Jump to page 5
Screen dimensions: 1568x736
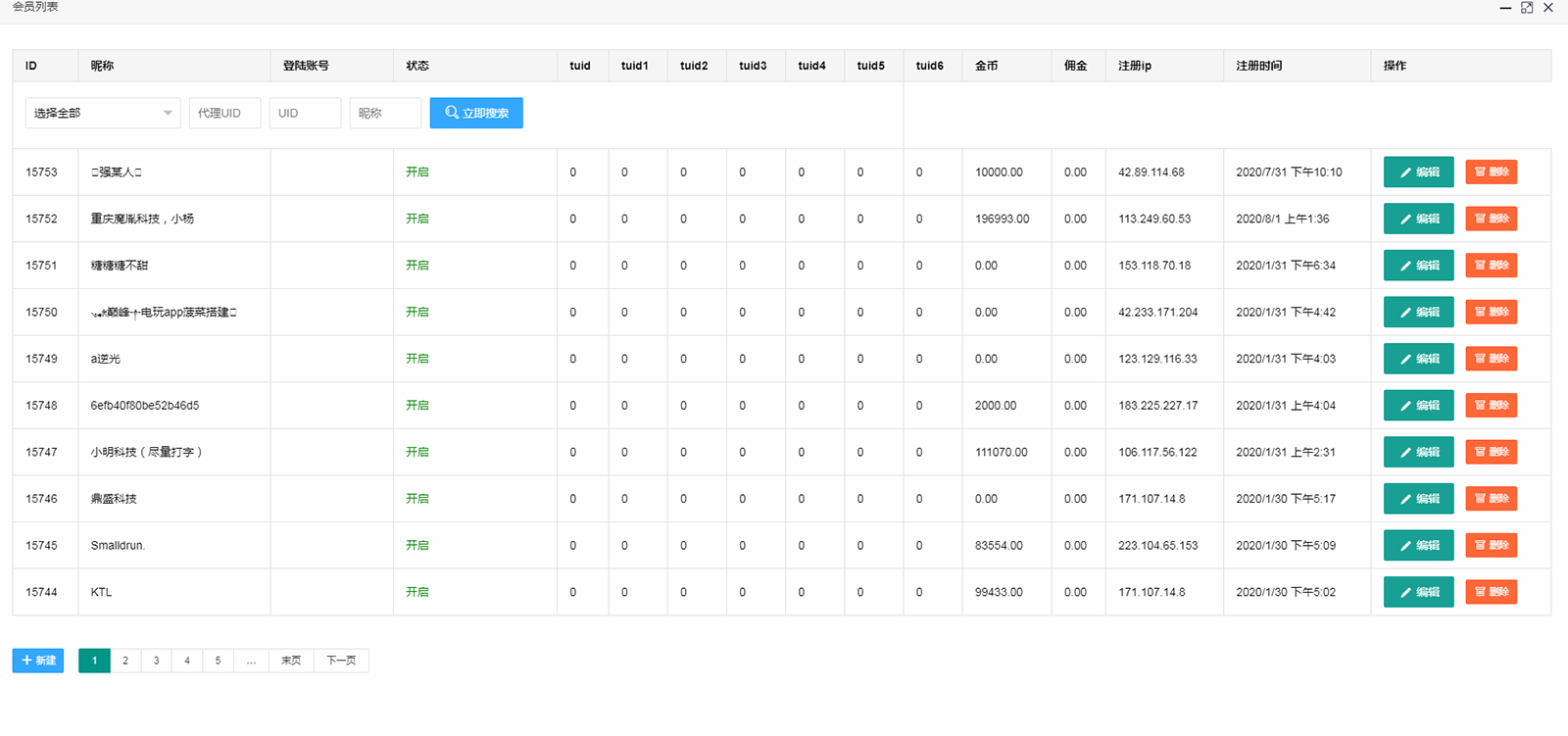click(x=218, y=661)
